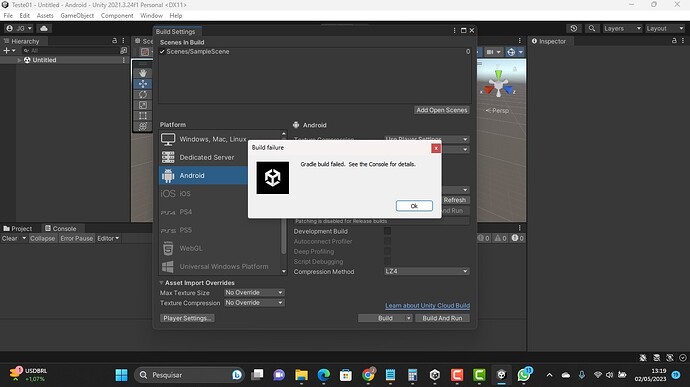Enable Deep Profiling checkbox
690x387 pixels.
click(387, 251)
